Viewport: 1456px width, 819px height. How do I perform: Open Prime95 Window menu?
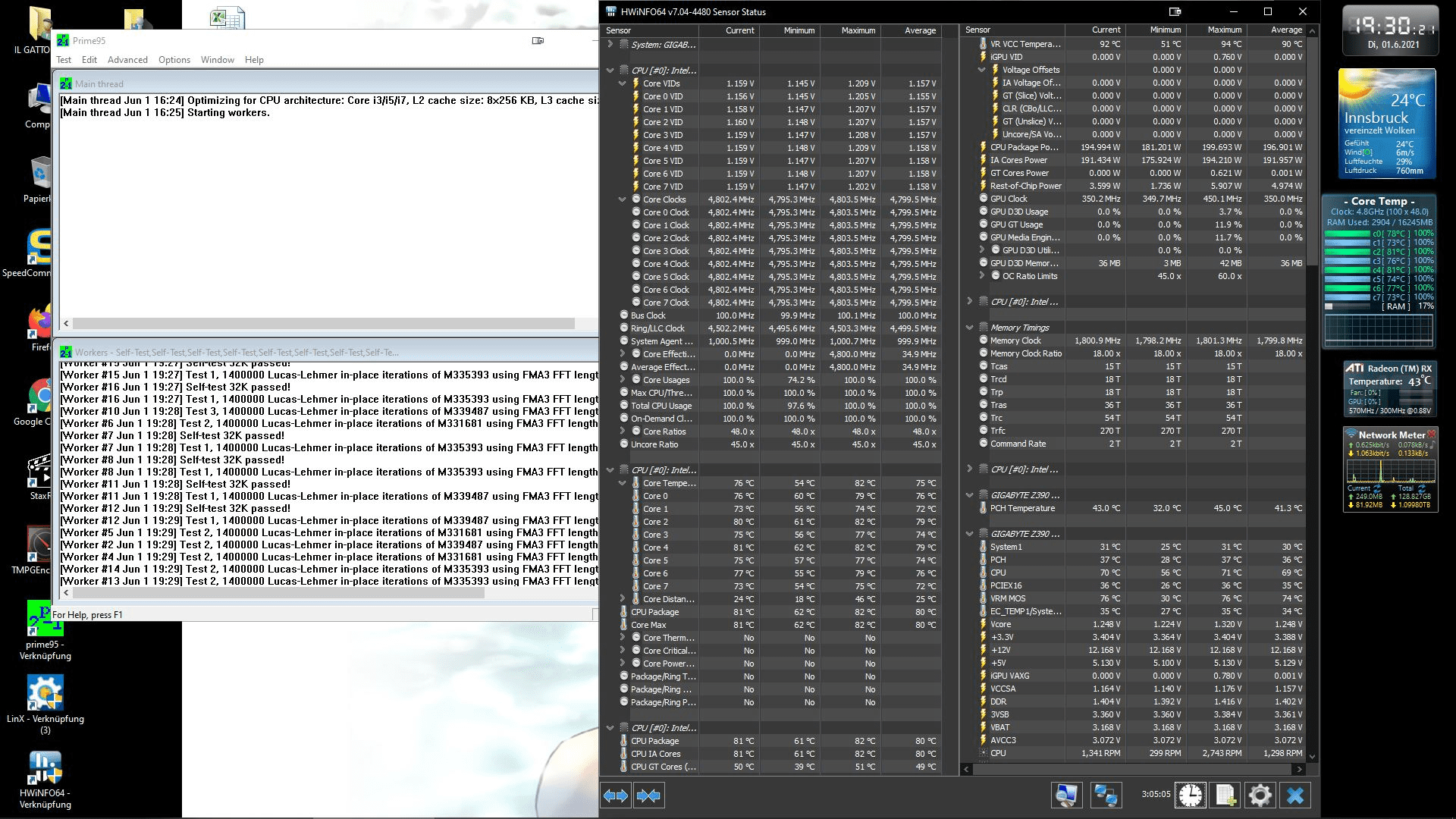pos(218,60)
